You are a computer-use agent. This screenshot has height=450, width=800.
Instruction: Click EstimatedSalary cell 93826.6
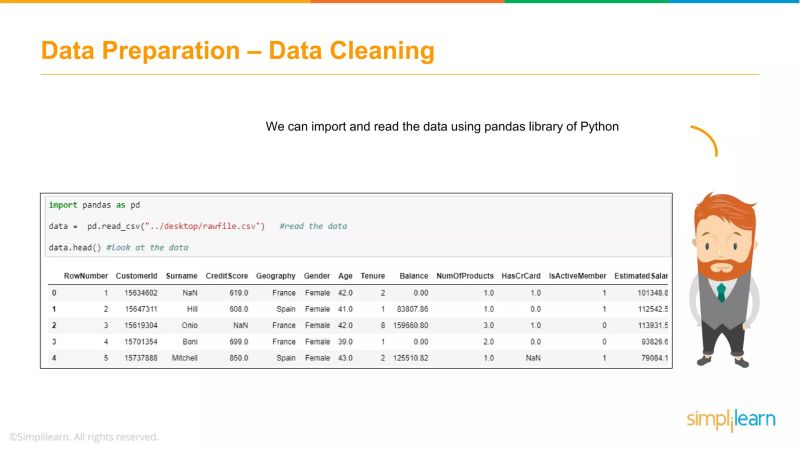tap(655, 342)
